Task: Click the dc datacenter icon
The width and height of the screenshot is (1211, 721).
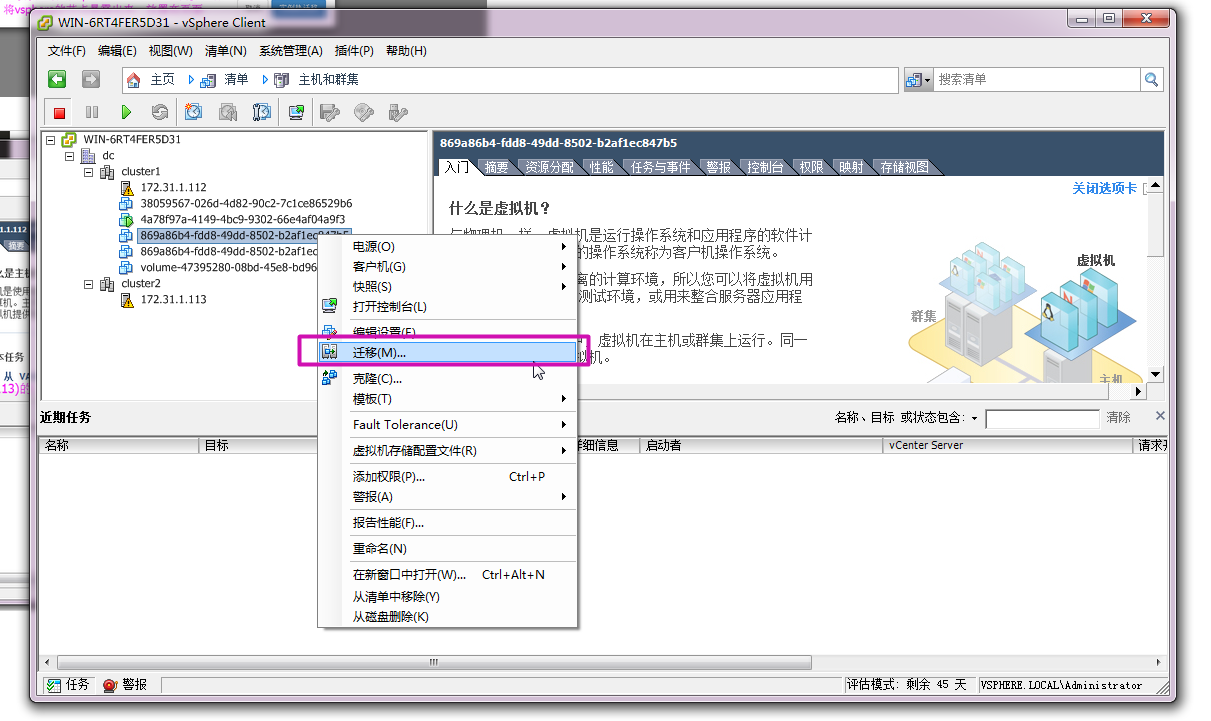Action: point(88,156)
